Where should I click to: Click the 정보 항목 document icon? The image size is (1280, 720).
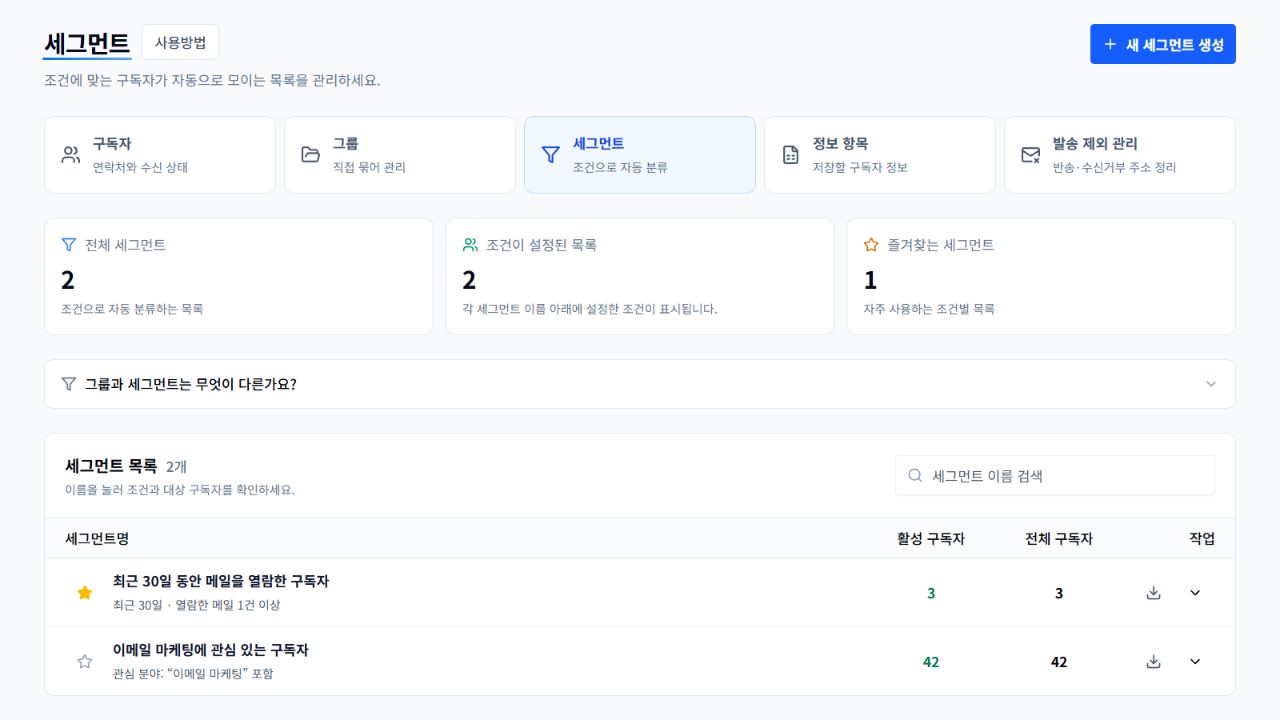(x=790, y=155)
